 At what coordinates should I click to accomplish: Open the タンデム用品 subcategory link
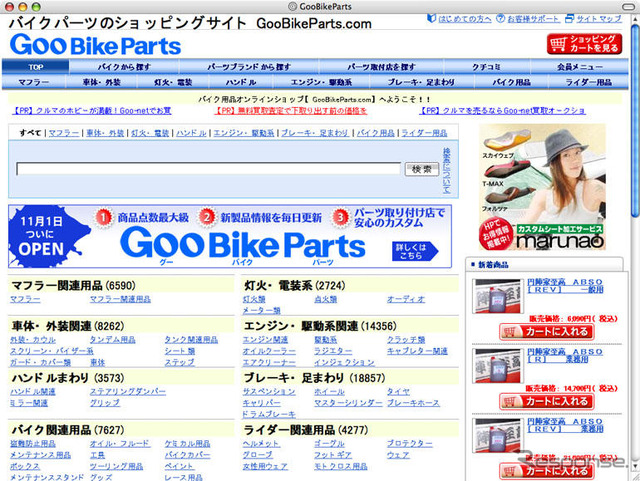[x=112, y=340]
